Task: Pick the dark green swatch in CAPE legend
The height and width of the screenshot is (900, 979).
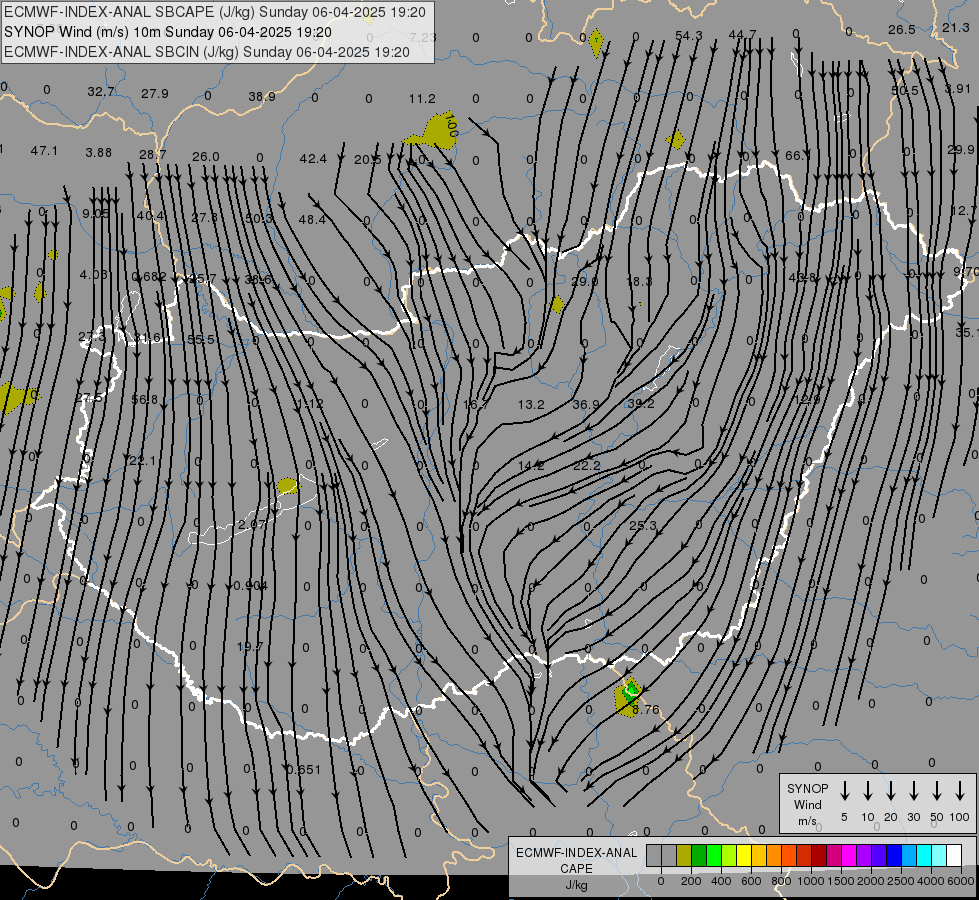Action: click(x=699, y=856)
